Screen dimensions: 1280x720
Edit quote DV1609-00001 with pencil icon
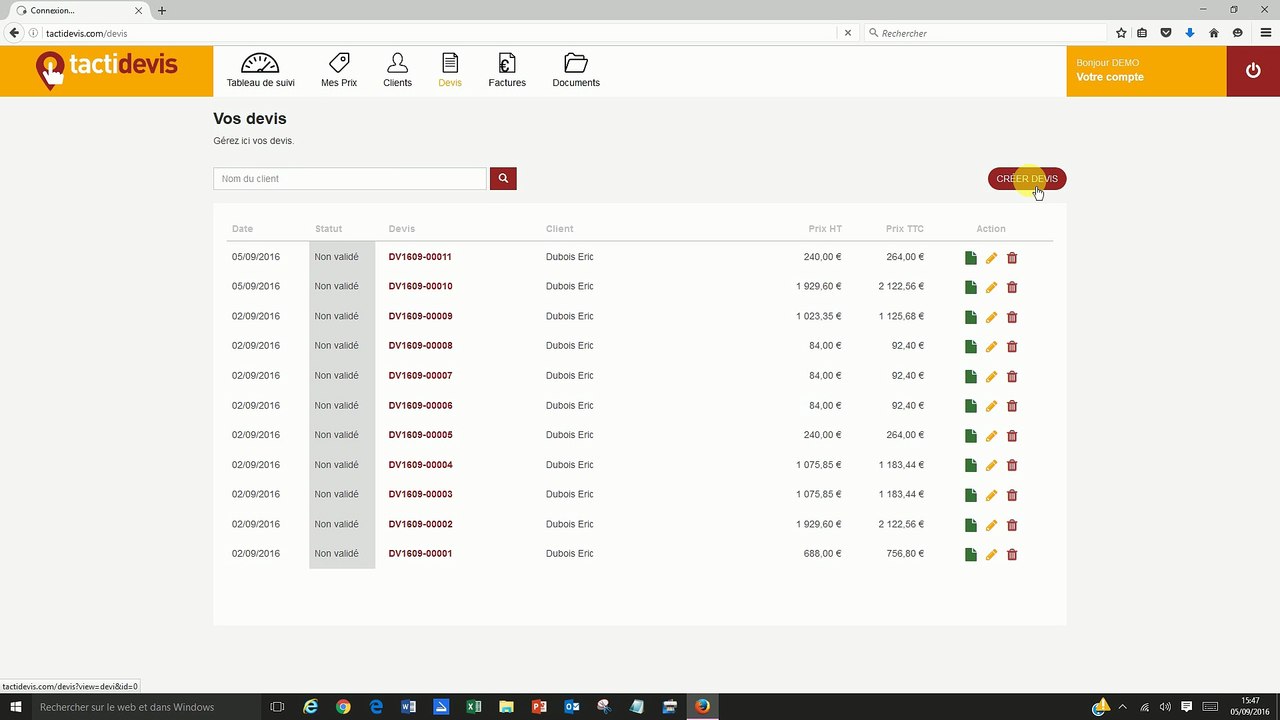coord(991,554)
